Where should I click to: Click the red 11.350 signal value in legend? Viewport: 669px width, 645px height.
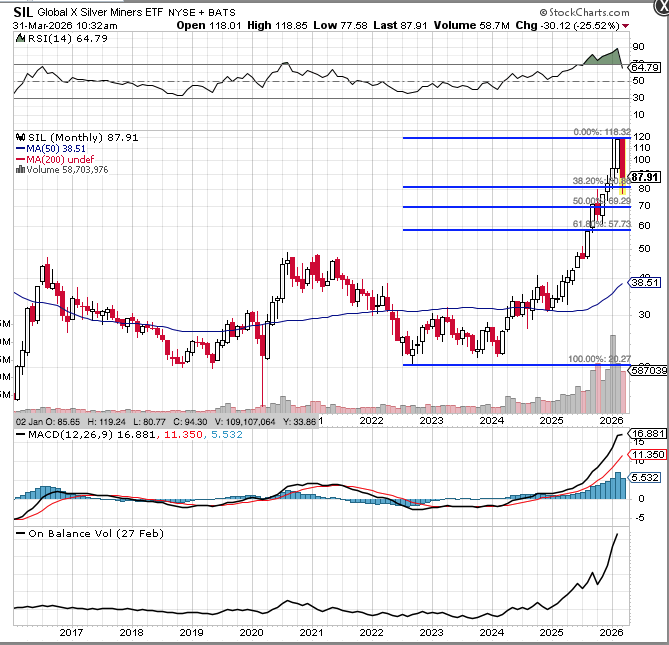(183, 435)
